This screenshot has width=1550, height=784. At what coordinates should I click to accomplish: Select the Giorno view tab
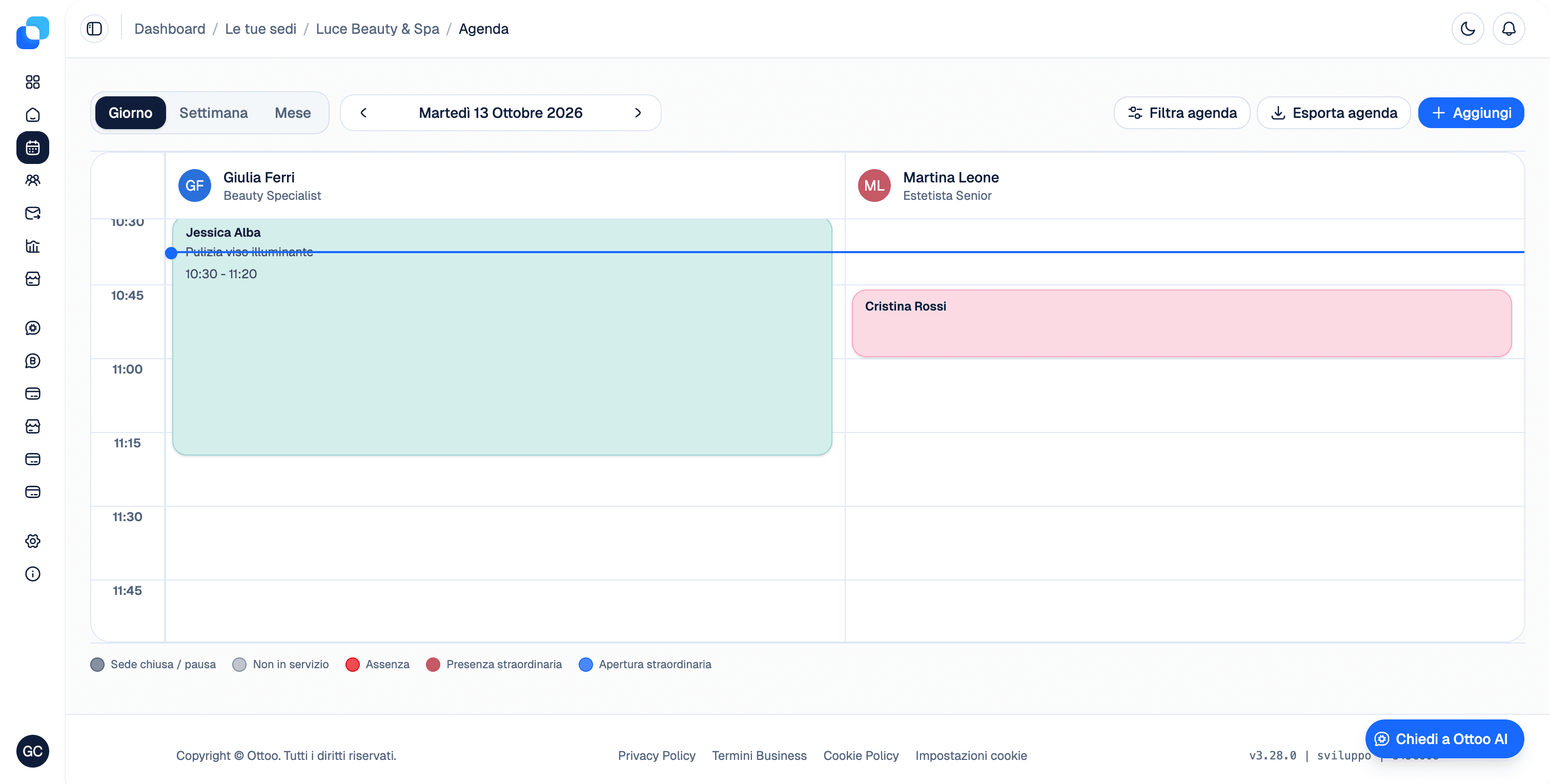click(x=130, y=113)
